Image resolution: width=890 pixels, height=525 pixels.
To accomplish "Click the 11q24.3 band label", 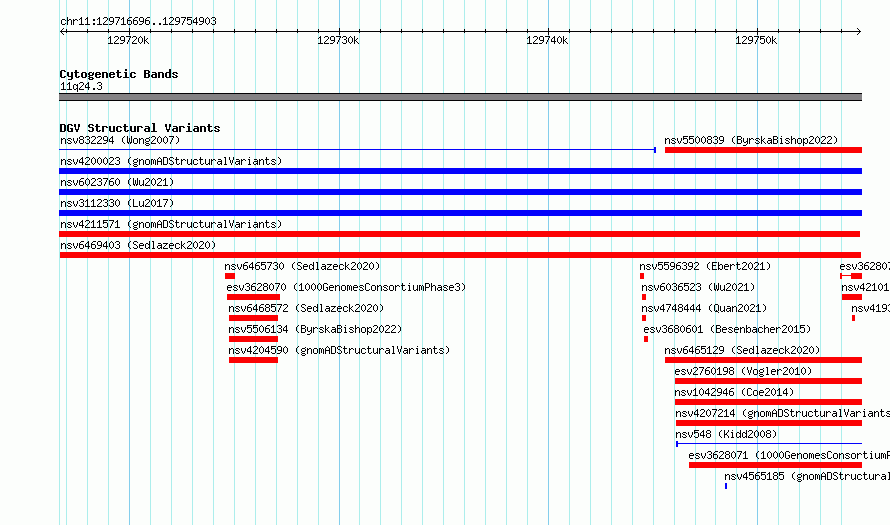I will 81,86.
